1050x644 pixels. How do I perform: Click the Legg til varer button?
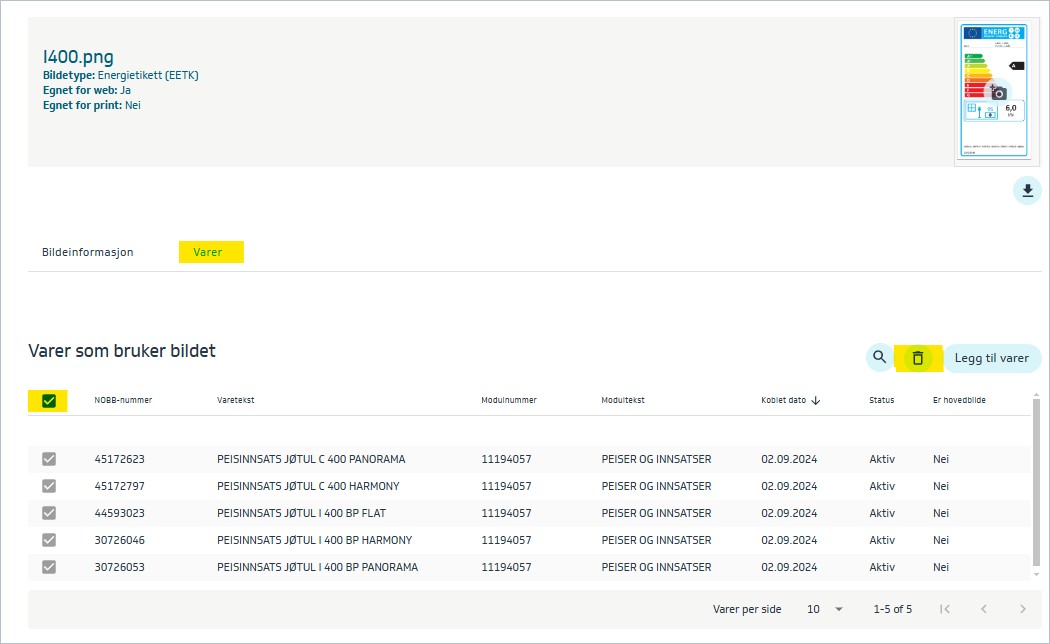(991, 358)
